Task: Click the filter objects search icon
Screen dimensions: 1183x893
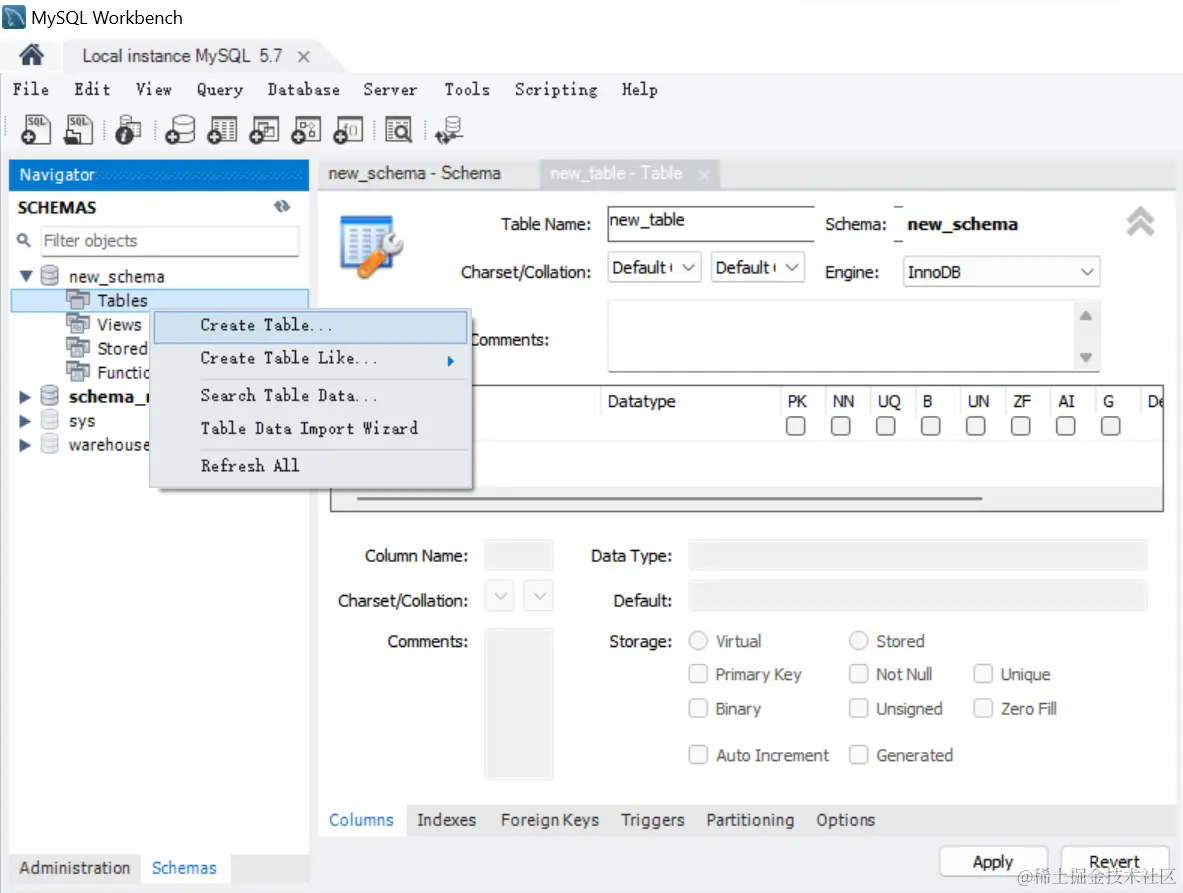Action: click(24, 240)
